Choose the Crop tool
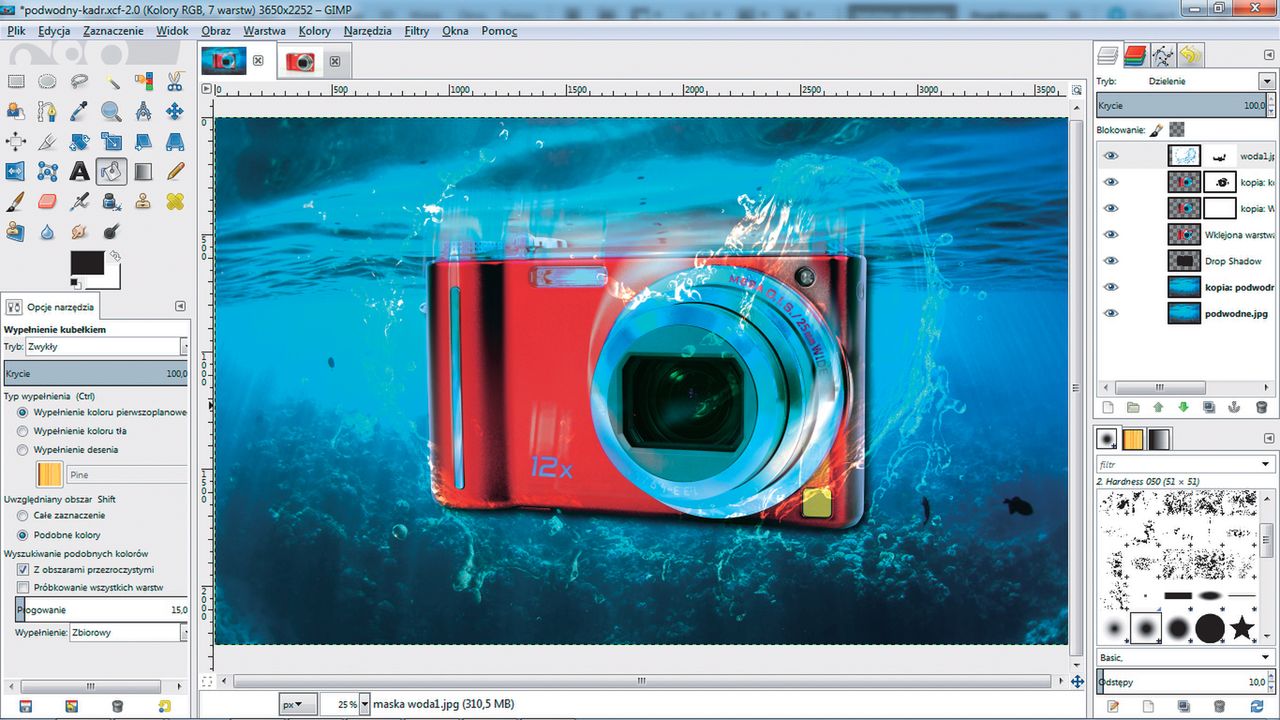Screen dimensions: 1280x720 (x=47, y=141)
